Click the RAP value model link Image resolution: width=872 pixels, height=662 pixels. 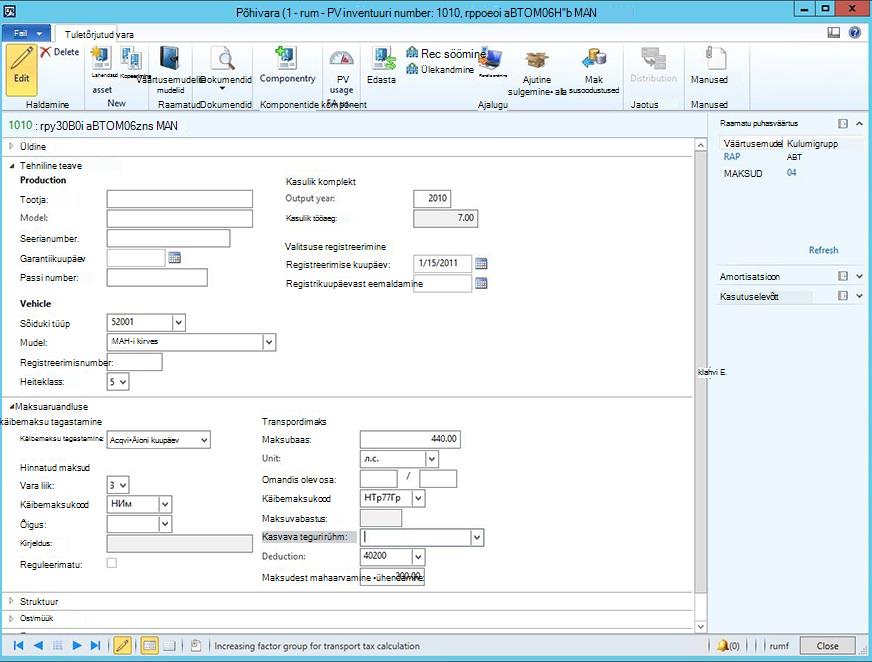pyautogui.click(x=731, y=157)
